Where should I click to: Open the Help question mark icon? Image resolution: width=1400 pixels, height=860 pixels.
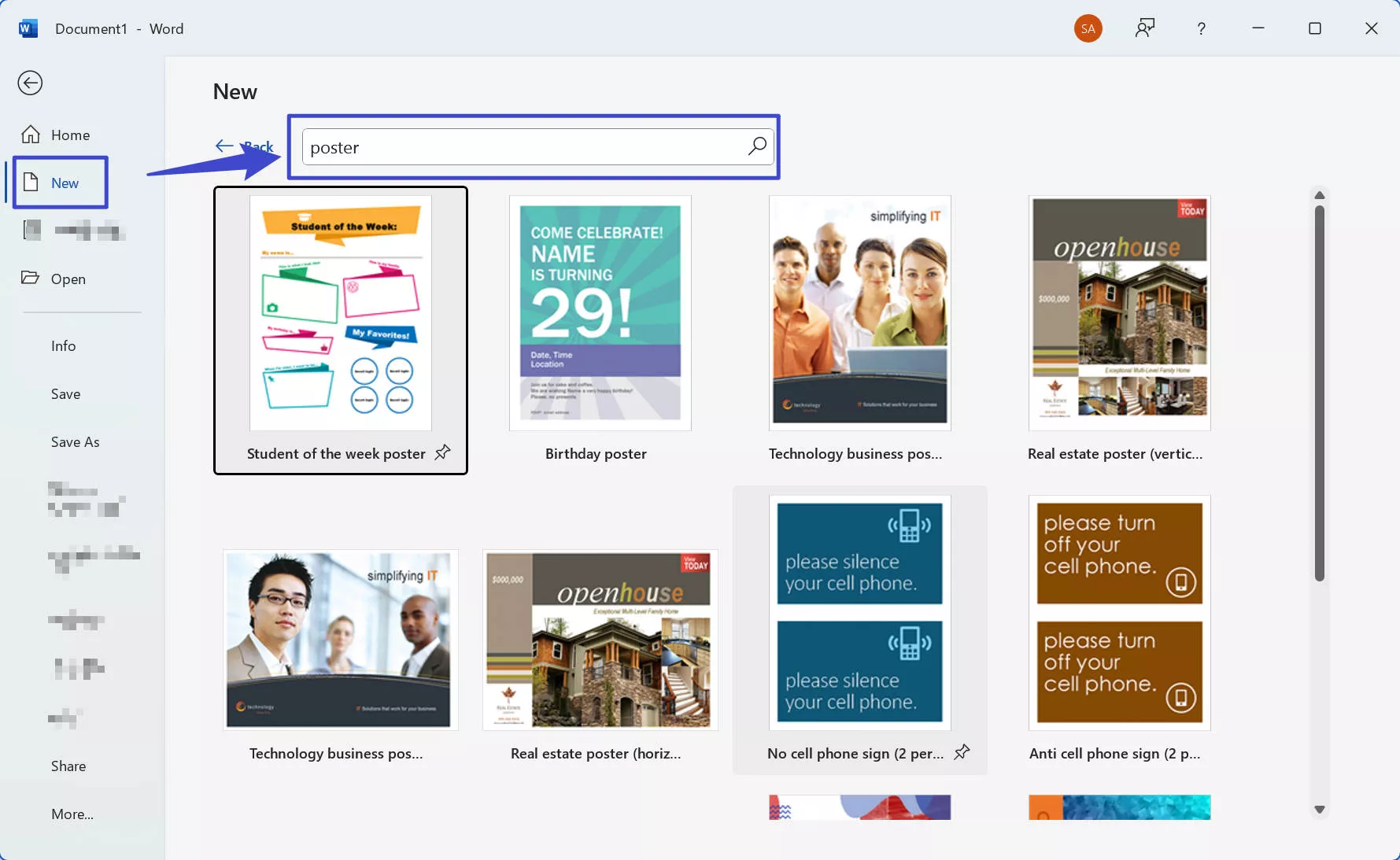(1201, 28)
